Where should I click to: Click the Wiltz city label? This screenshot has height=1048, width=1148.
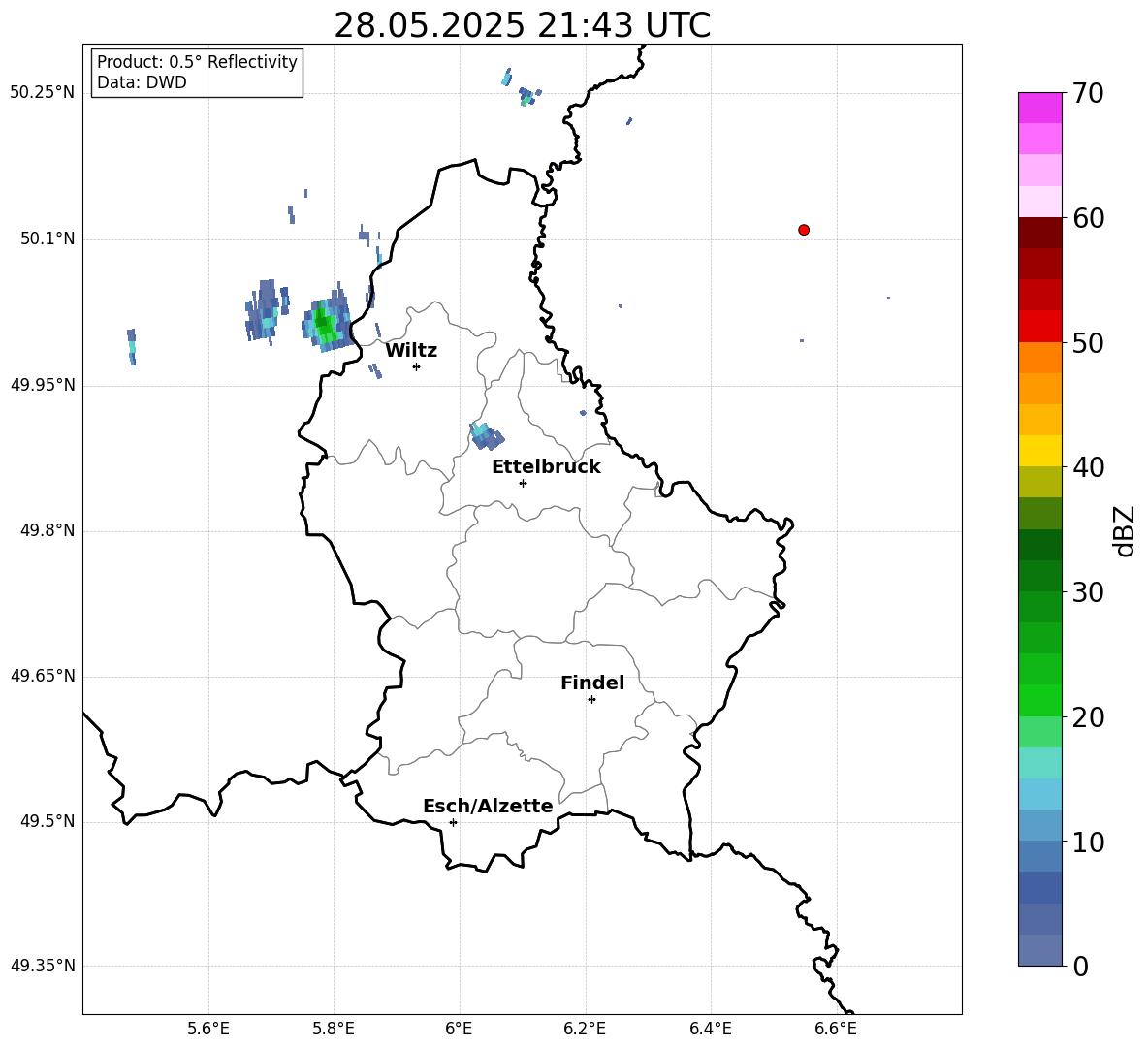[x=411, y=351]
